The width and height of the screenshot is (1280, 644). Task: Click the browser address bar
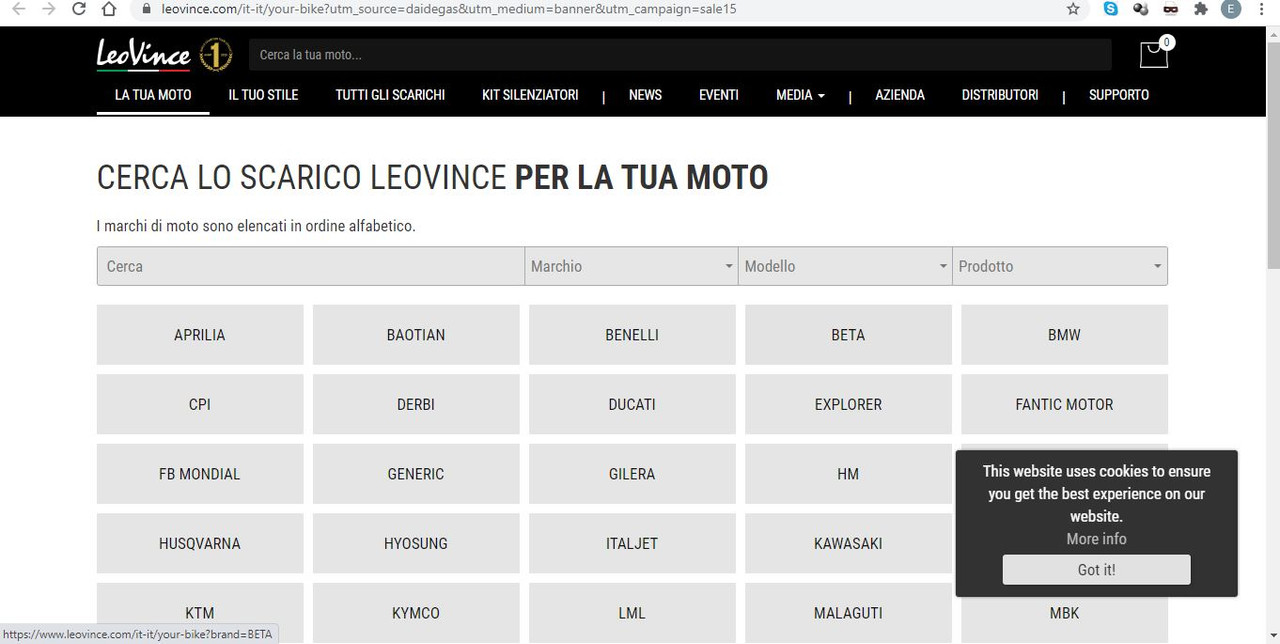600,9
